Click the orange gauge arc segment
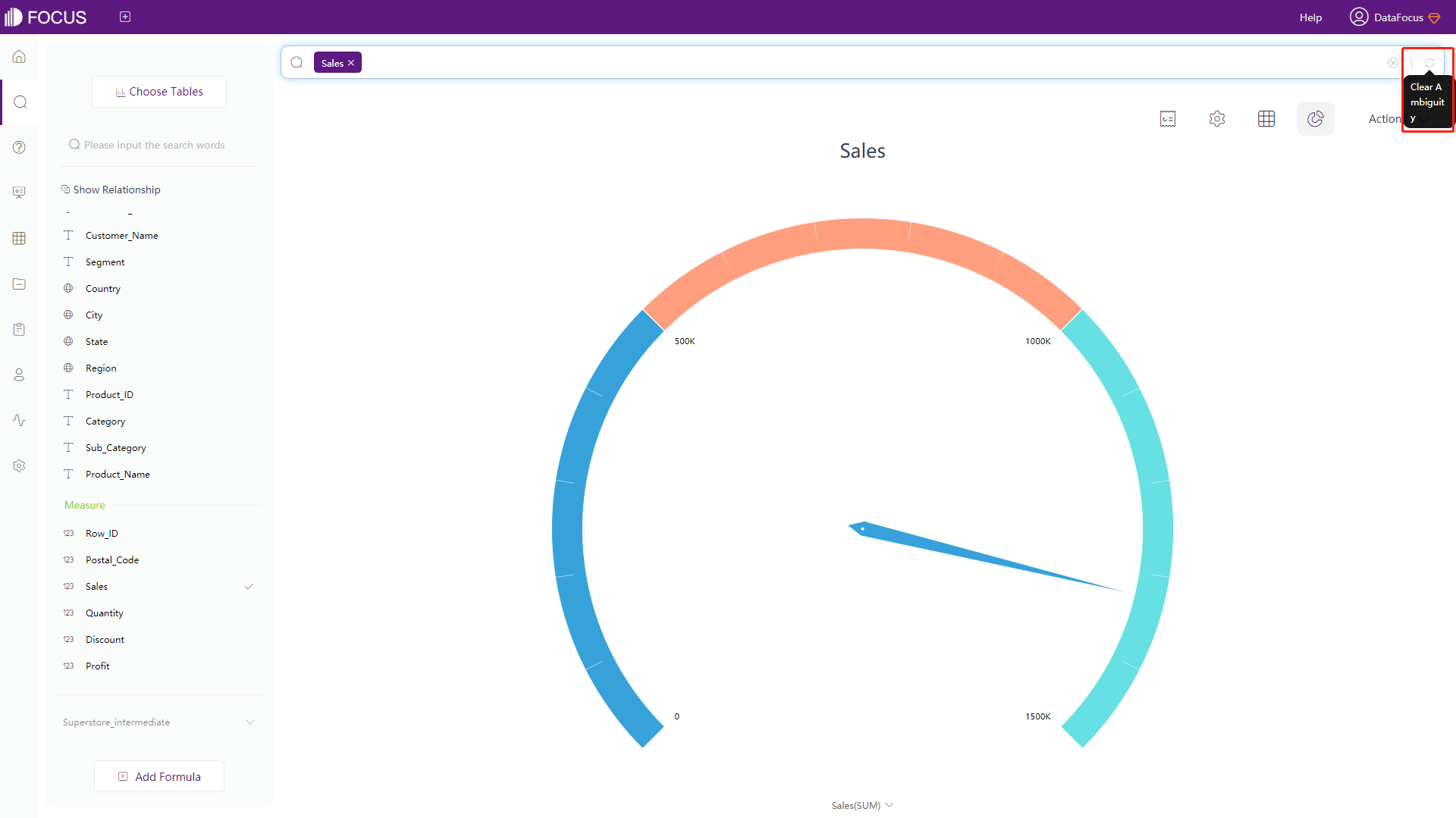 (x=862, y=233)
